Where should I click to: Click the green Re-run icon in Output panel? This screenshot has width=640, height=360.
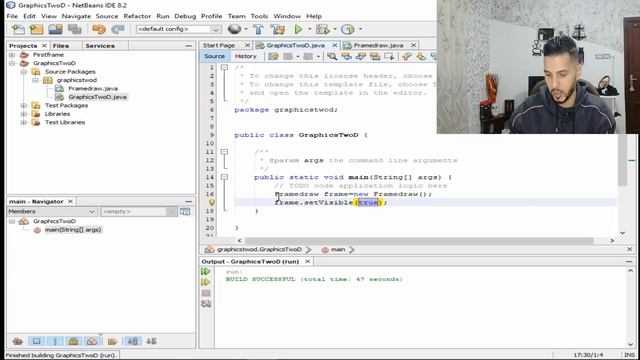coord(206,271)
